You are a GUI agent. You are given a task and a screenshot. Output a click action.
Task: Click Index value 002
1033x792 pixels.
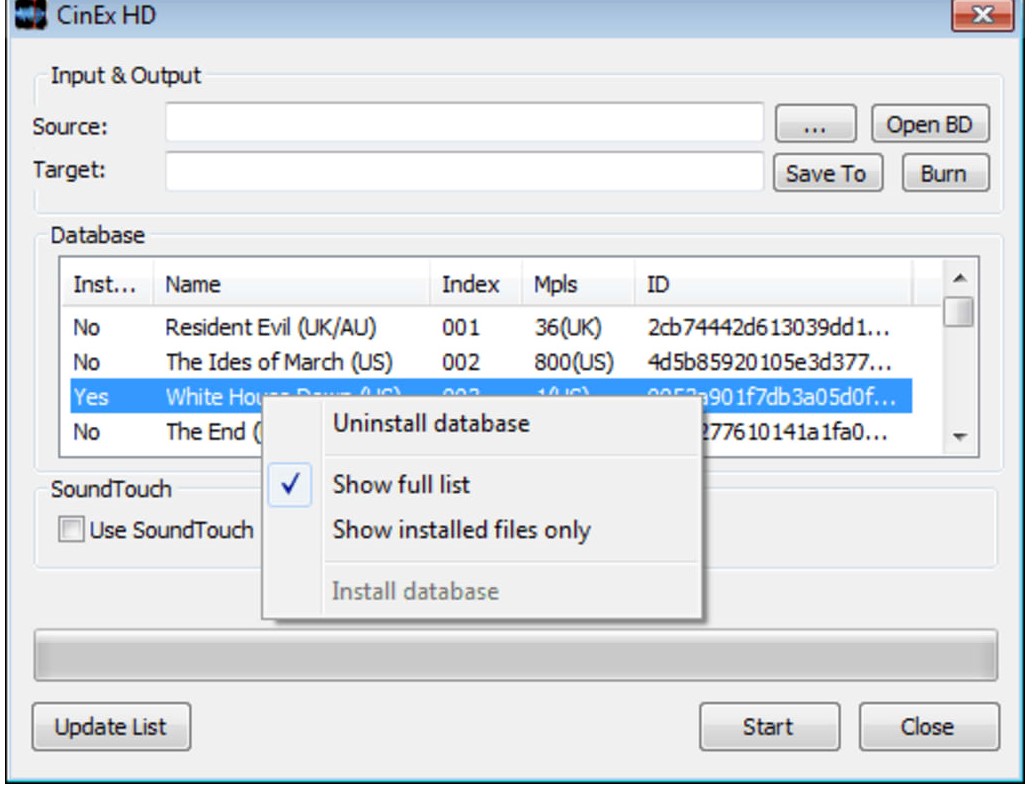tap(461, 362)
